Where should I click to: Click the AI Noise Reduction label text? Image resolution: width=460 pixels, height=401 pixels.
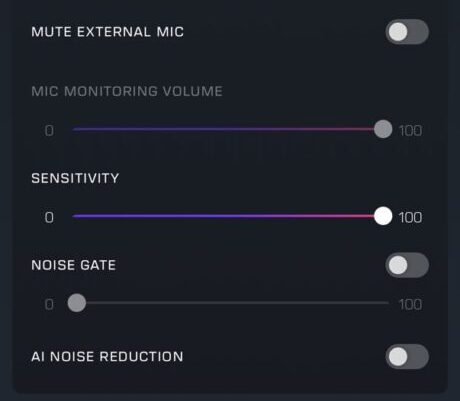(107, 357)
